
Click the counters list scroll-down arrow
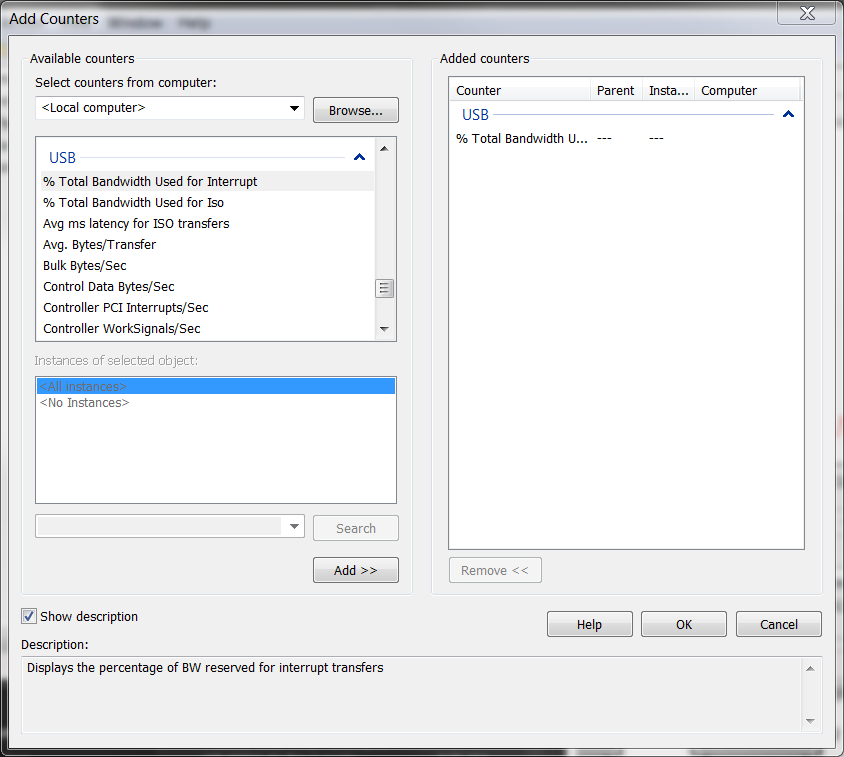(385, 328)
